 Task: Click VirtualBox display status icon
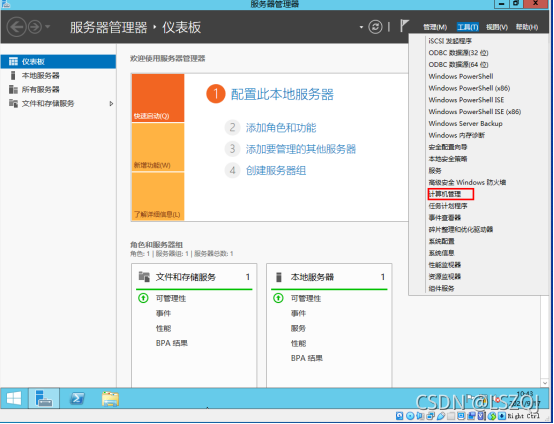pyautogui.click(x=461, y=416)
